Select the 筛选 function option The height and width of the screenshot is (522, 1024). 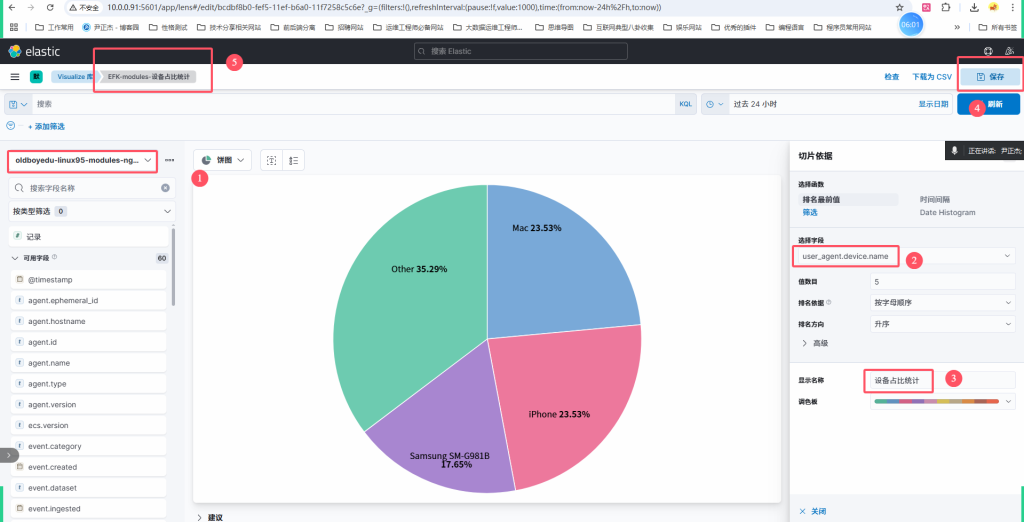point(810,212)
